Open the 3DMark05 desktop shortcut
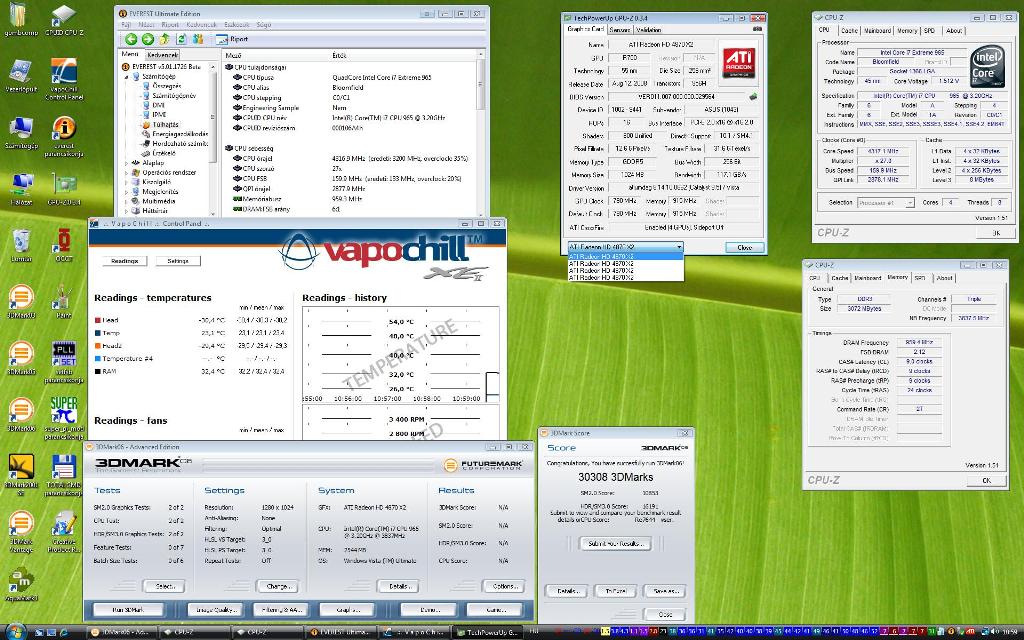The width and height of the screenshot is (1024, 640). 21,359
